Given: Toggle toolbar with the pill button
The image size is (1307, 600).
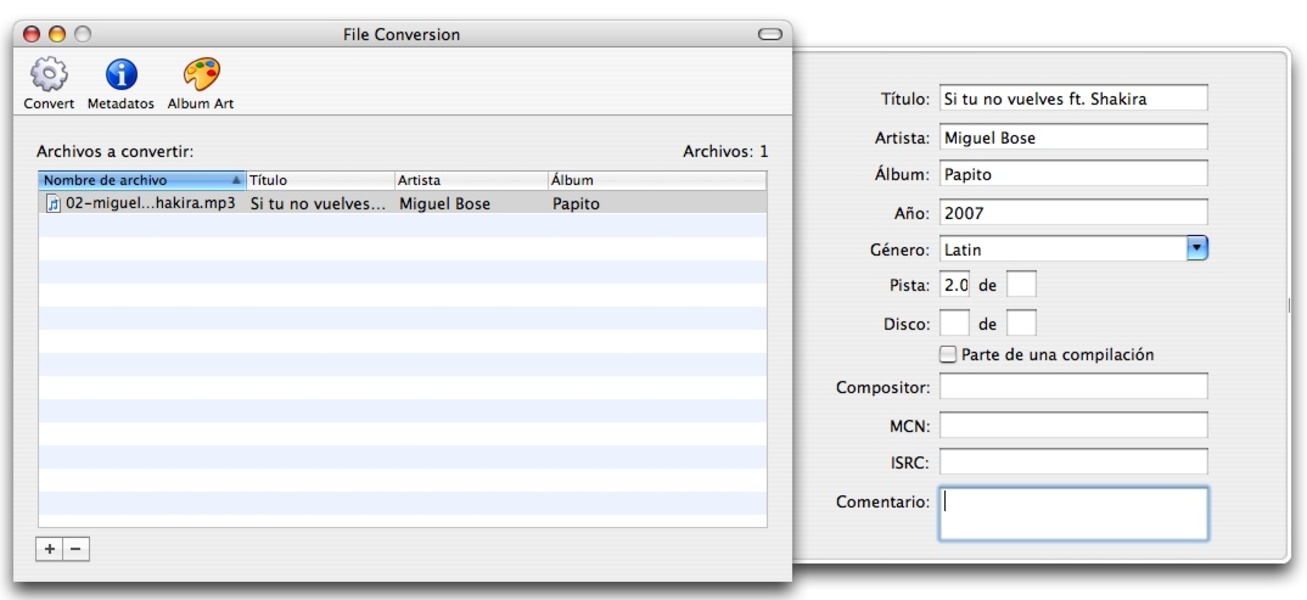Looking at the screenshot, I should coord(770,34).
